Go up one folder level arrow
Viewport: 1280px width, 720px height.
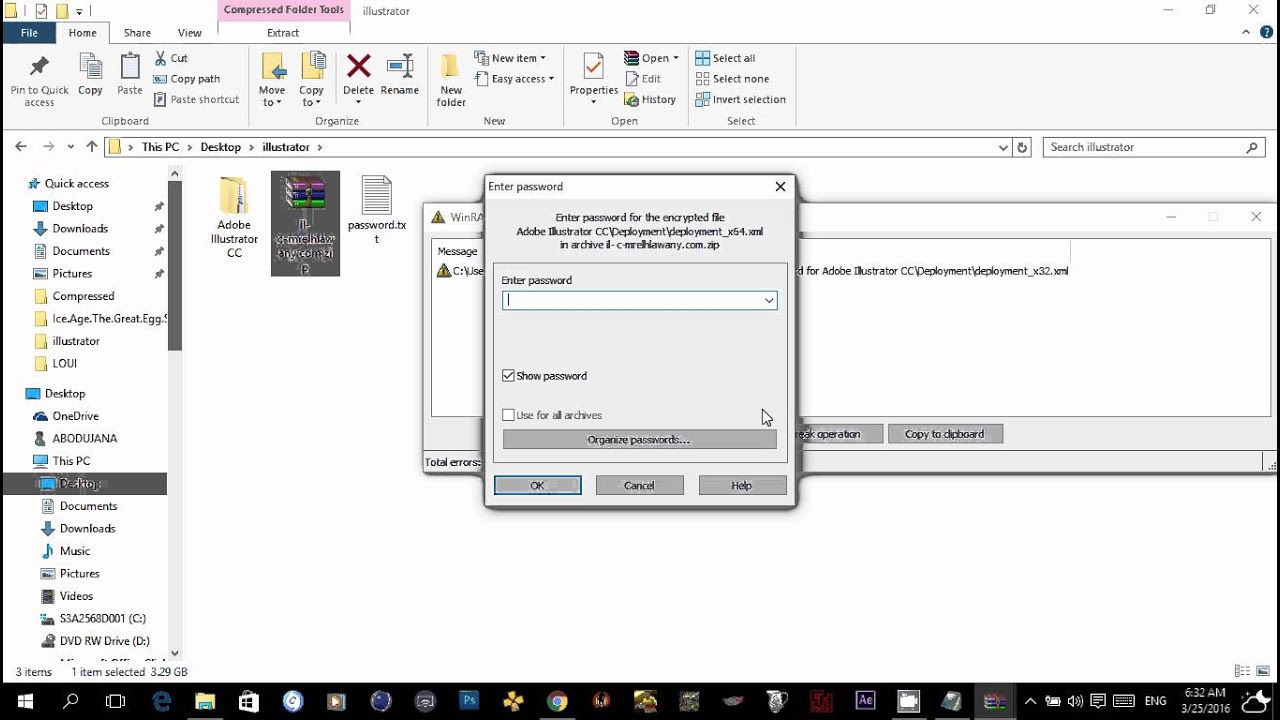click(92, 147)
